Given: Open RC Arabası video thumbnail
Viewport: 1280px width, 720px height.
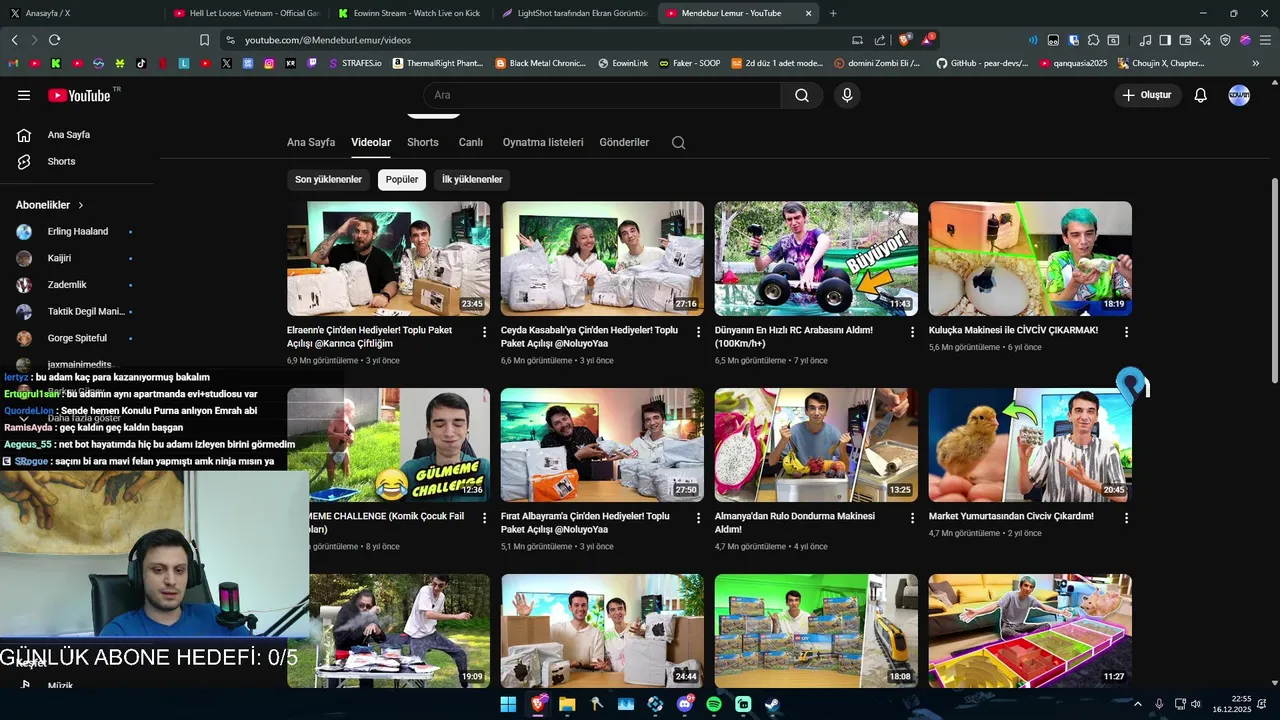Looking at the screenshot, I should (816, 259).
